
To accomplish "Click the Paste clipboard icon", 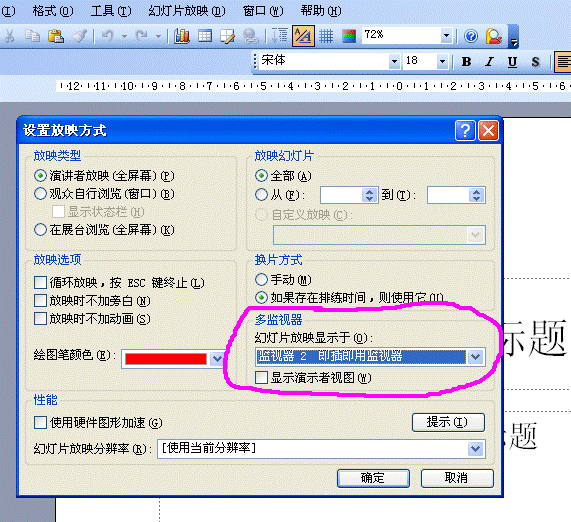I will (56, 36).
